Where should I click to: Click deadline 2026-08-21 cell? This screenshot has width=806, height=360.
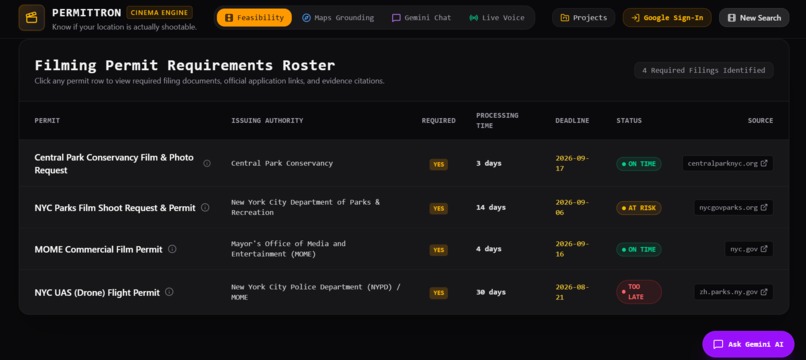coord(572,292)
